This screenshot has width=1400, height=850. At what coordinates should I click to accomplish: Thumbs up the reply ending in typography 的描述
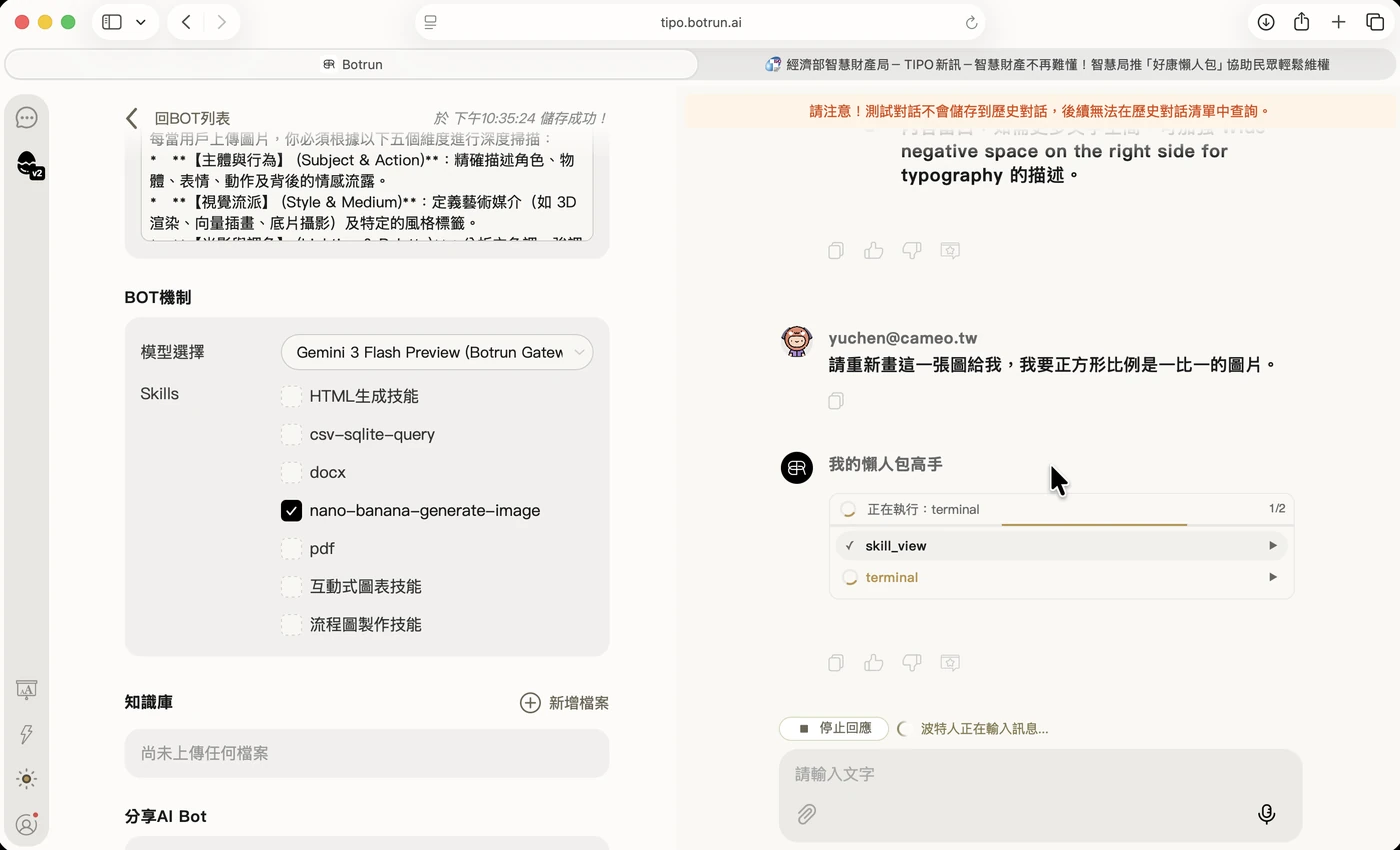(x=874, y=250)
